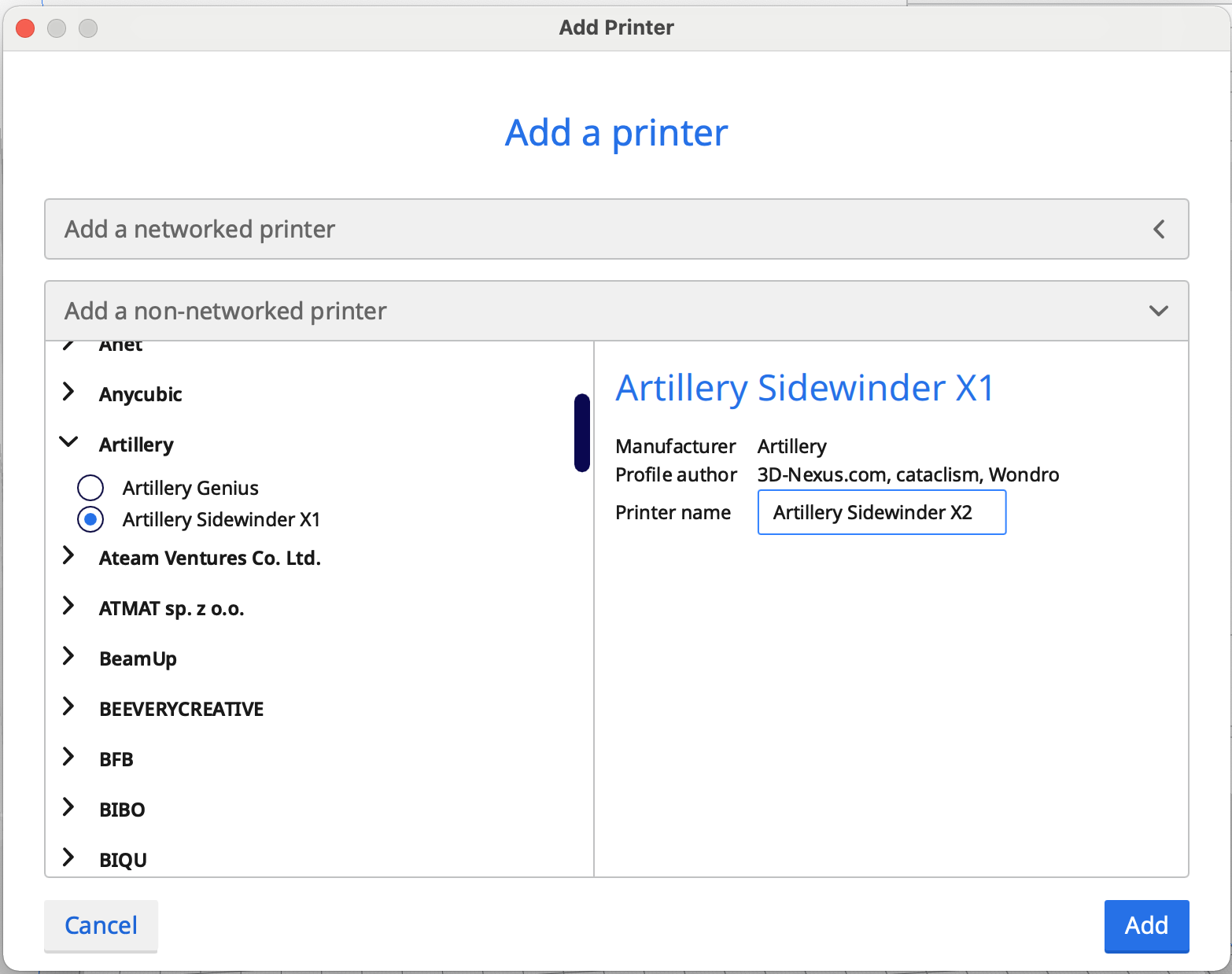Click the ATMAT sp. z o.o. label

[x=172, y=608]
